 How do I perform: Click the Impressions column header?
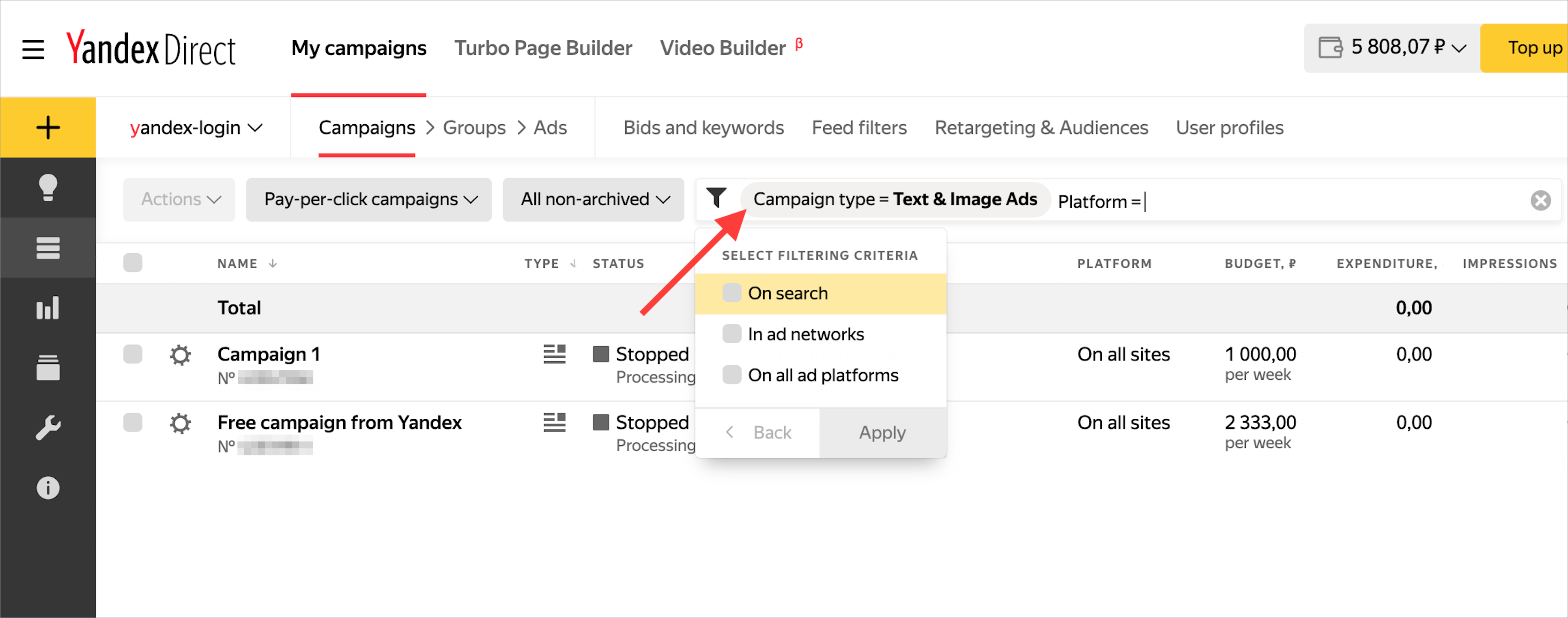pos(1510,264)
